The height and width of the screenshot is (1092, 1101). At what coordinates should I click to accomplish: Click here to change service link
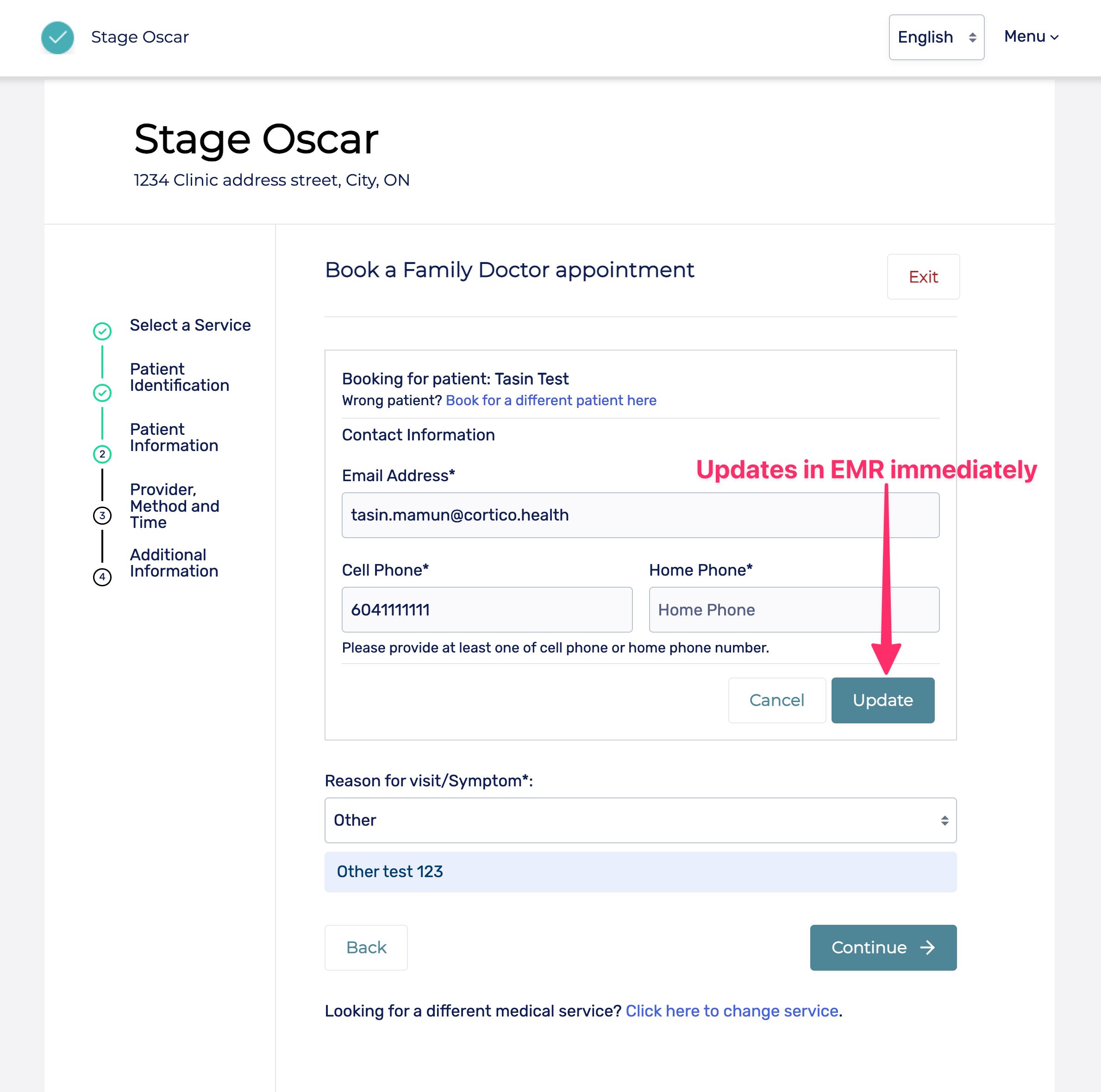click(x=732, y=1010)
